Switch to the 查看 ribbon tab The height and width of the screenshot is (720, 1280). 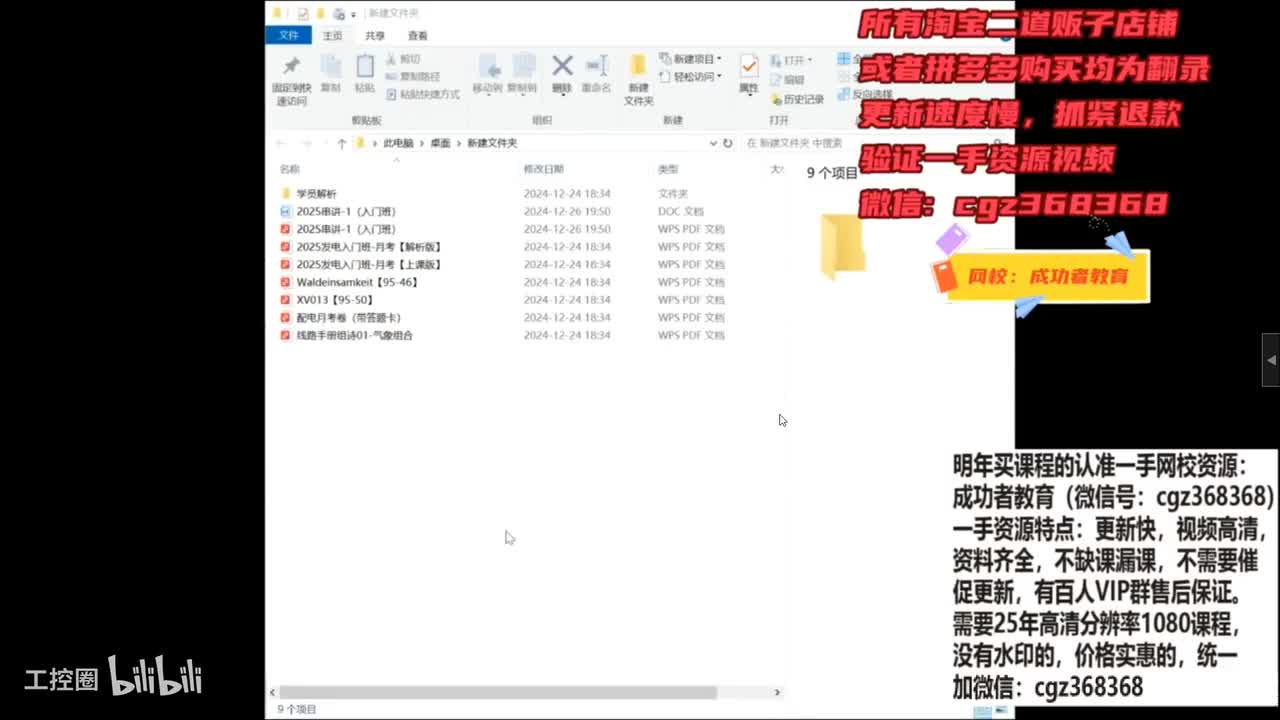coord(417,35)
